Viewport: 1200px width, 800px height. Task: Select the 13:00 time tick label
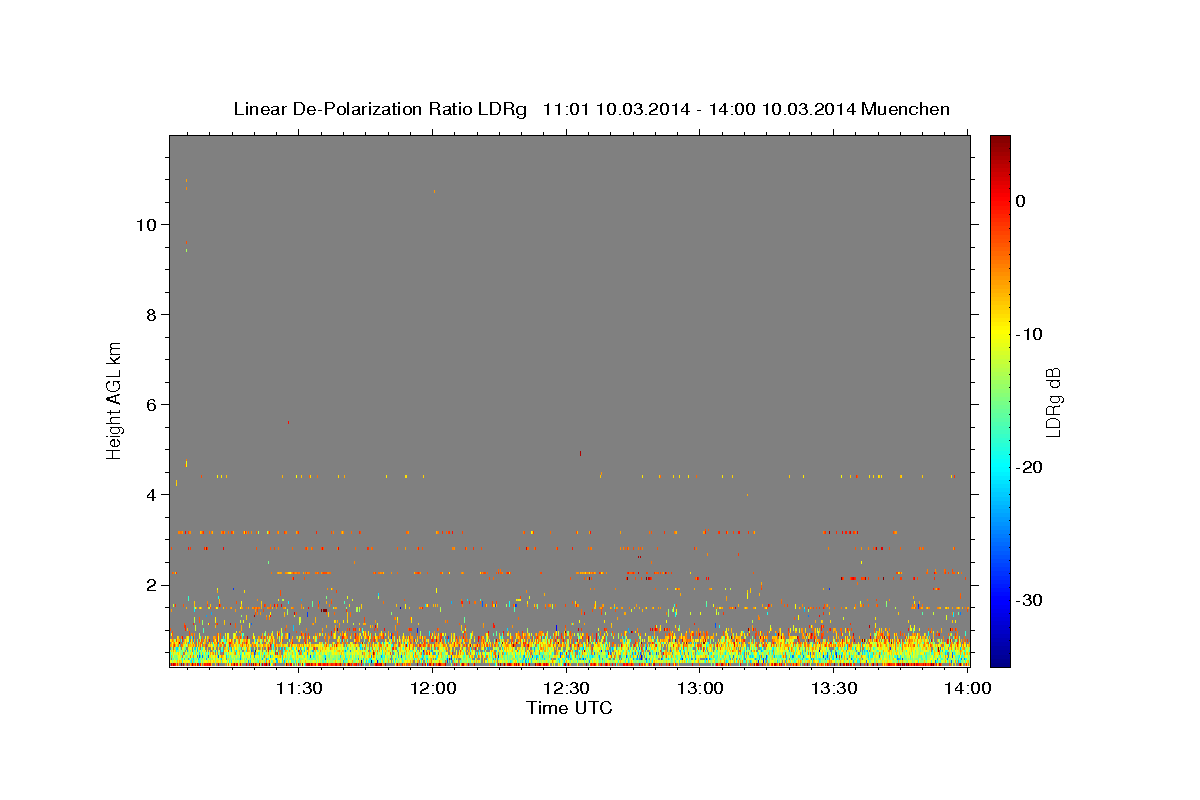pyautogui.click(x=700, y=688)
